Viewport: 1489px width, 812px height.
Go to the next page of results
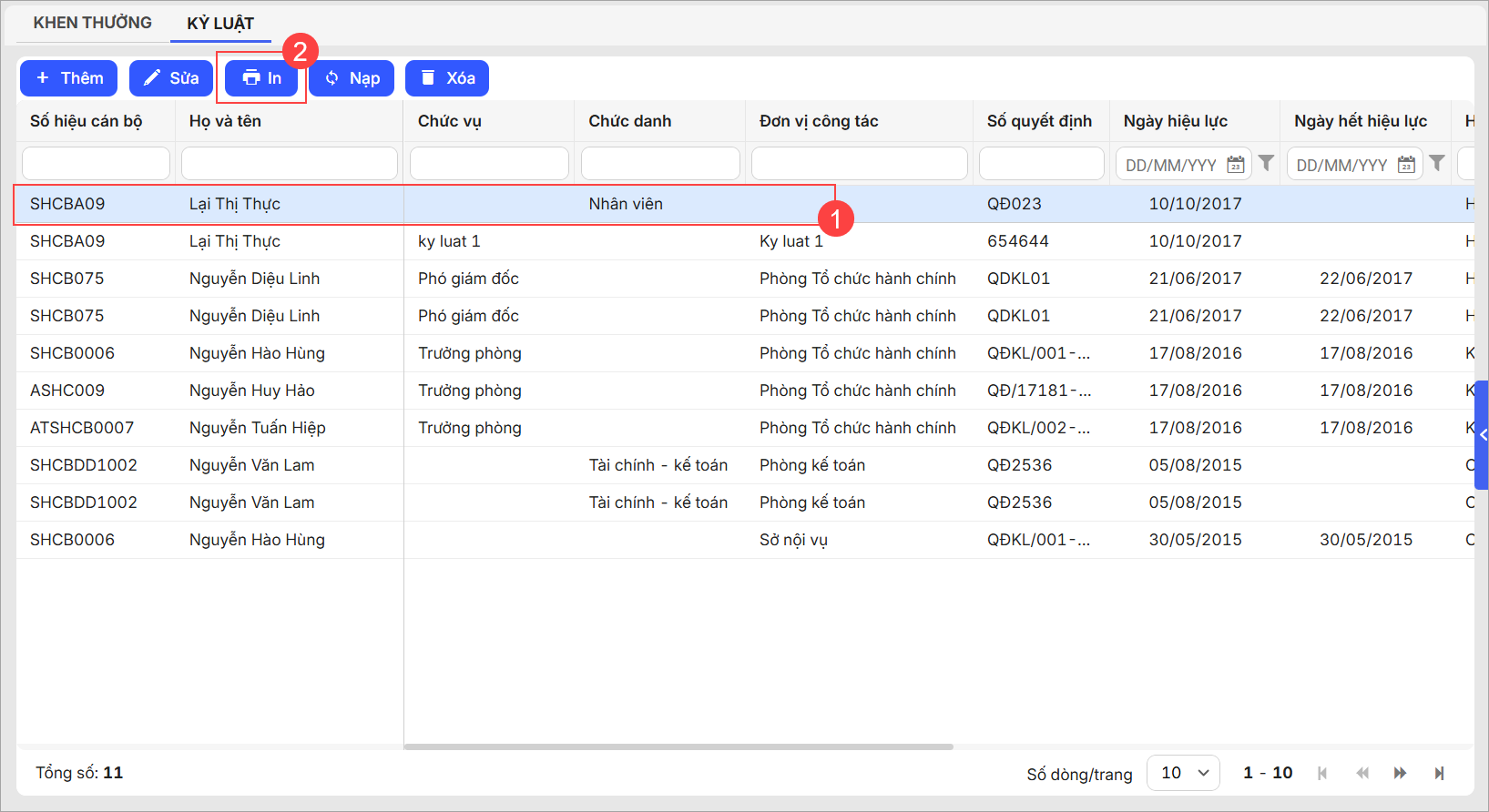coord(1400,773)
